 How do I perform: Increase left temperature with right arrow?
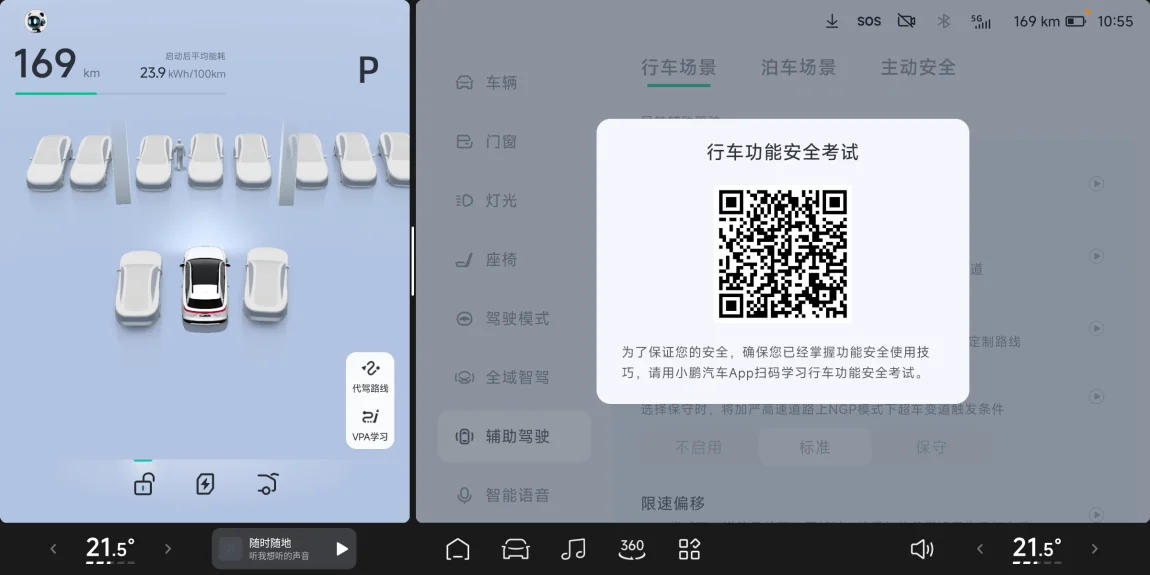[168, 549]
